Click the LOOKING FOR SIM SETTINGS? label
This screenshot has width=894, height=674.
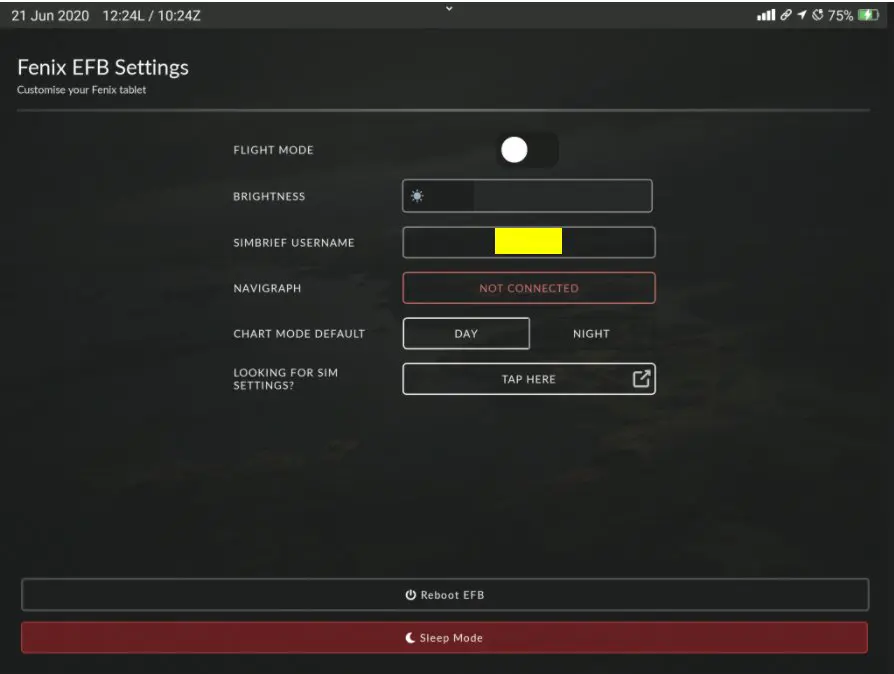pyautogui.click(x=286, y=379)
